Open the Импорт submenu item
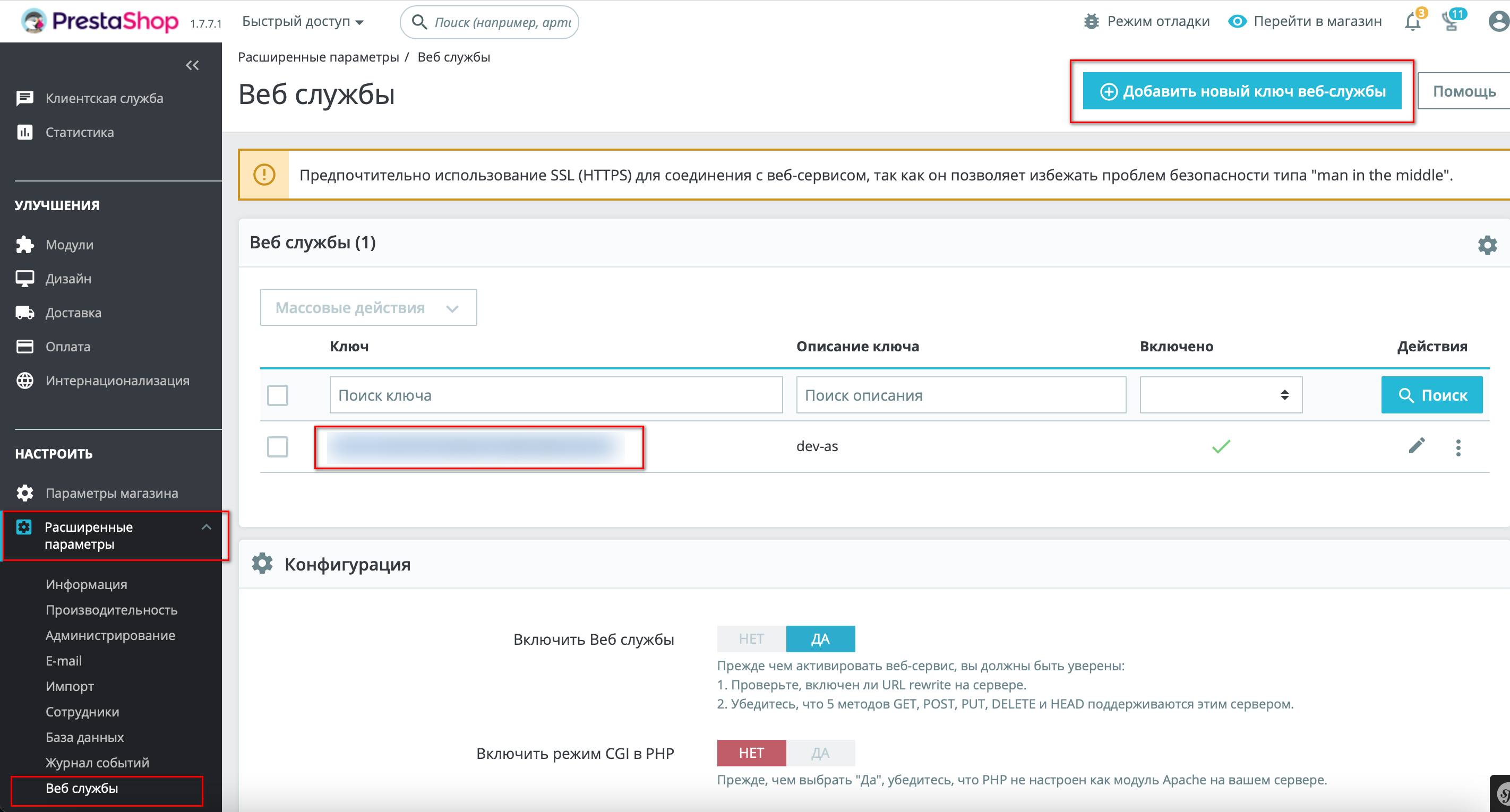 pos(70,686)
